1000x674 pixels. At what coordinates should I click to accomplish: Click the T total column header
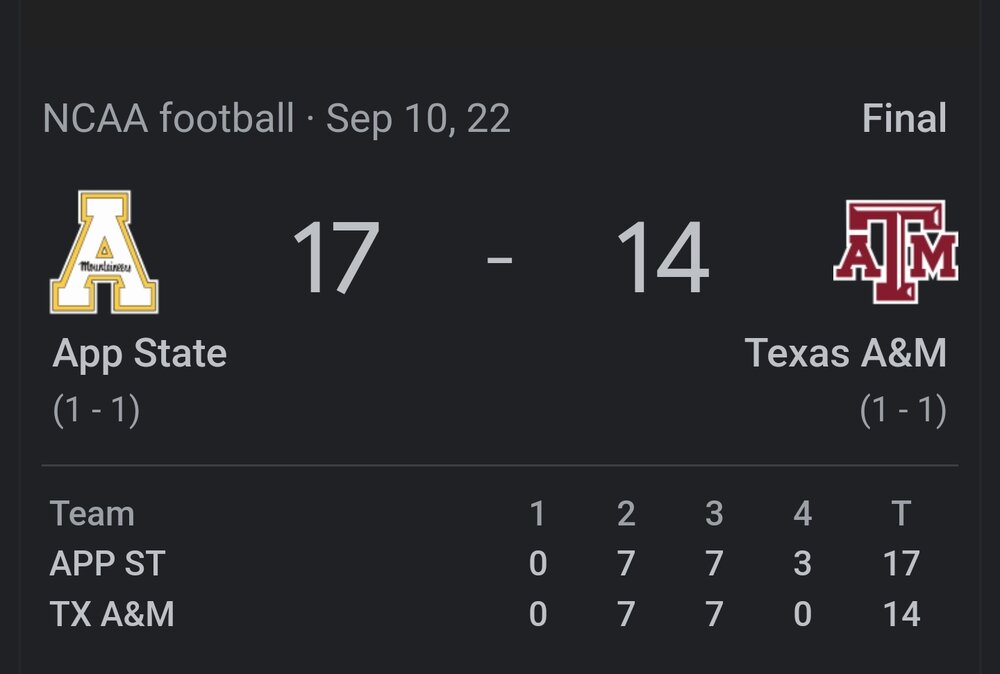pyautogui.click(x=901, y=514)
